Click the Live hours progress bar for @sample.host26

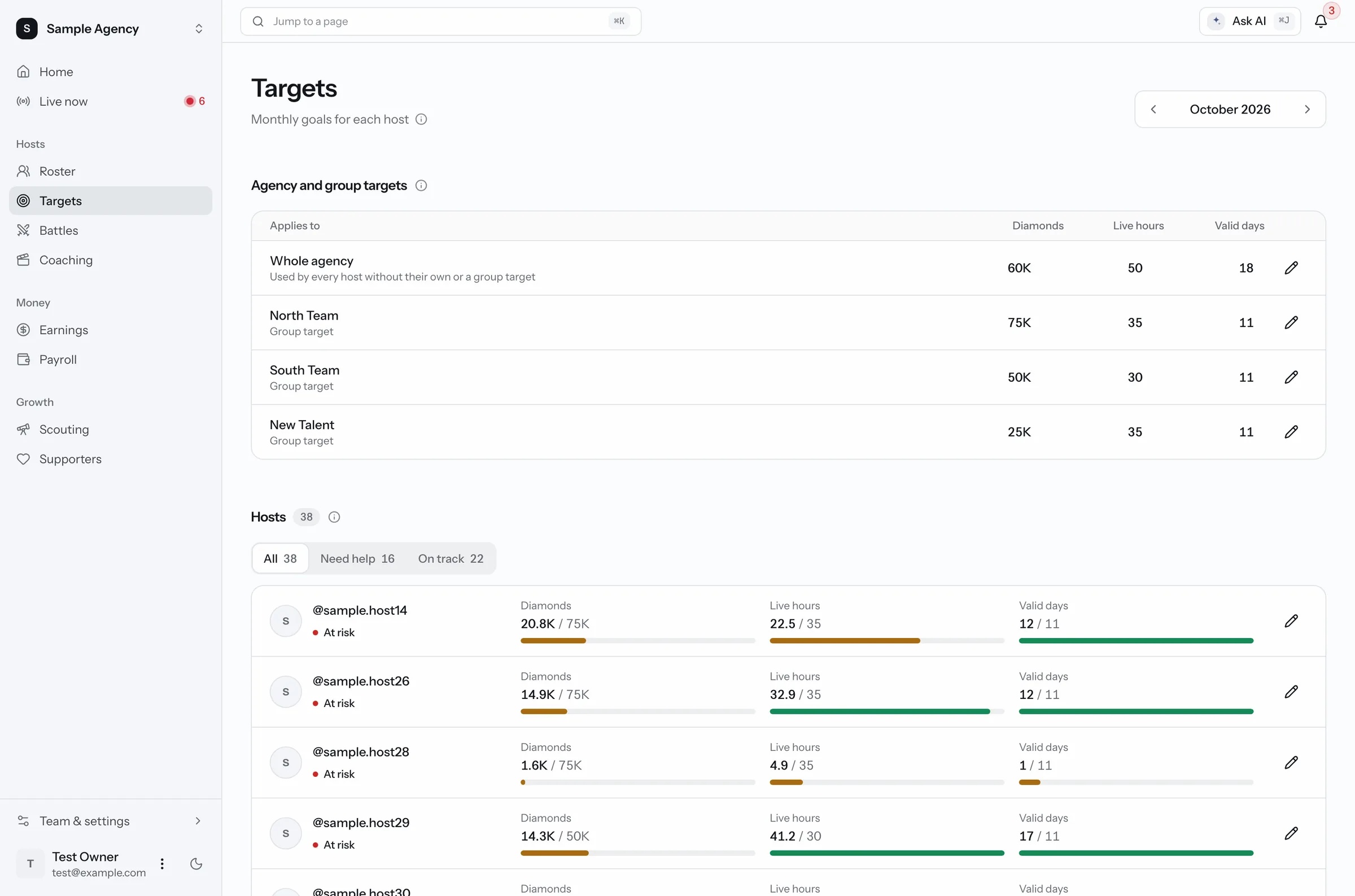click(886, 712)
